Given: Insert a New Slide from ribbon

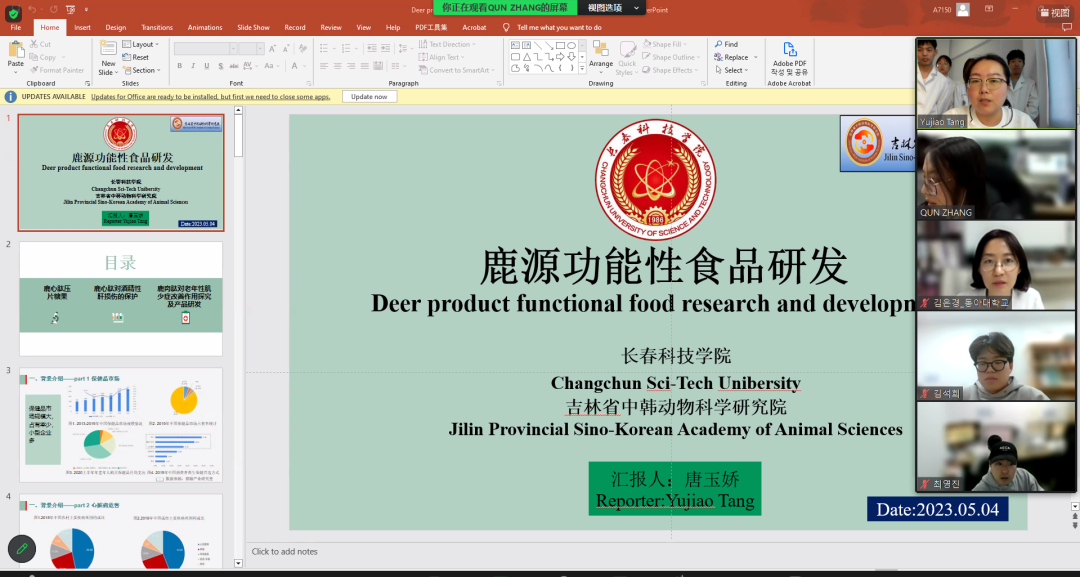Looking at the screenshot, I should [107, 50].
